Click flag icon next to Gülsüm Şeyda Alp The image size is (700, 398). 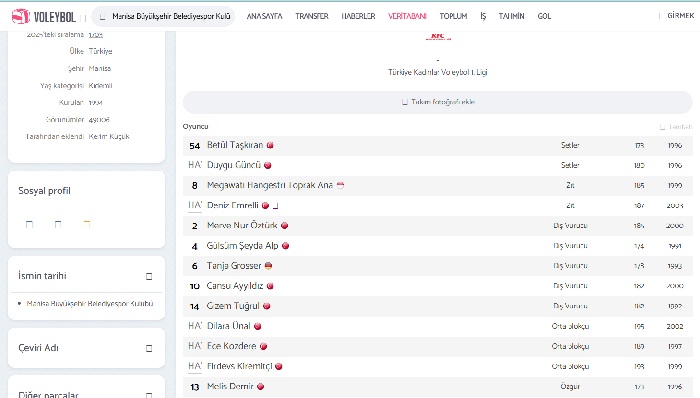[x=286, y=246]
